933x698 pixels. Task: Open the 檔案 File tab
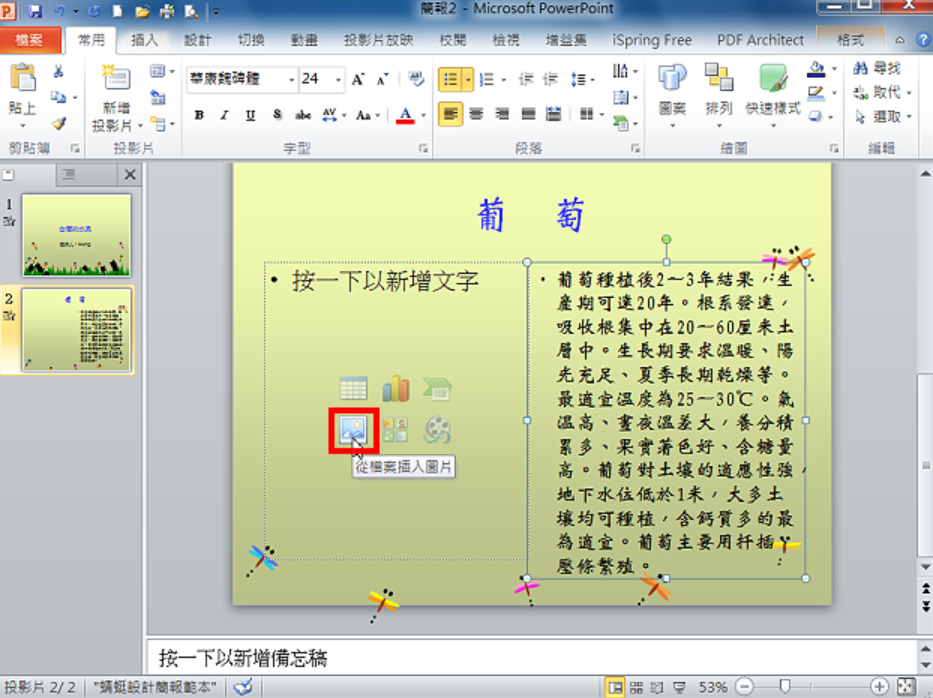click(30, 40)
